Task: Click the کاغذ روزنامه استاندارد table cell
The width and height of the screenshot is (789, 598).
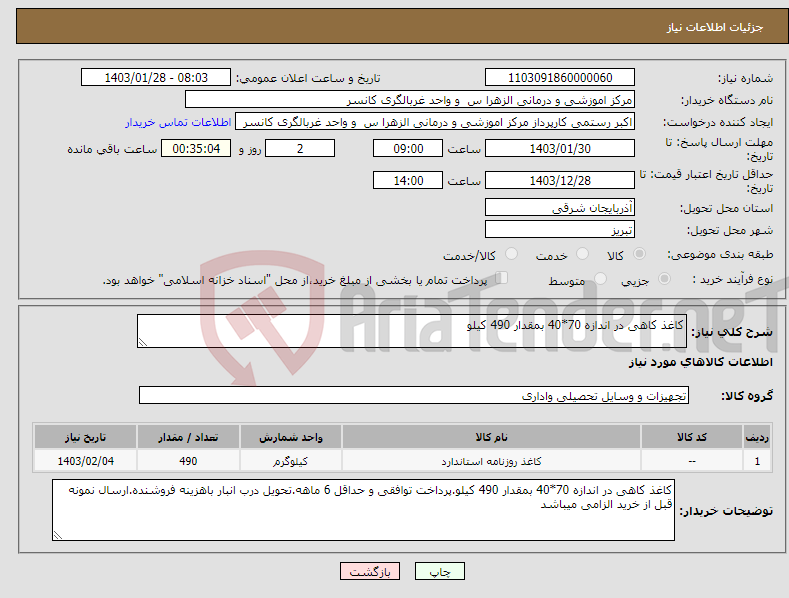Action: coord(492,461)
